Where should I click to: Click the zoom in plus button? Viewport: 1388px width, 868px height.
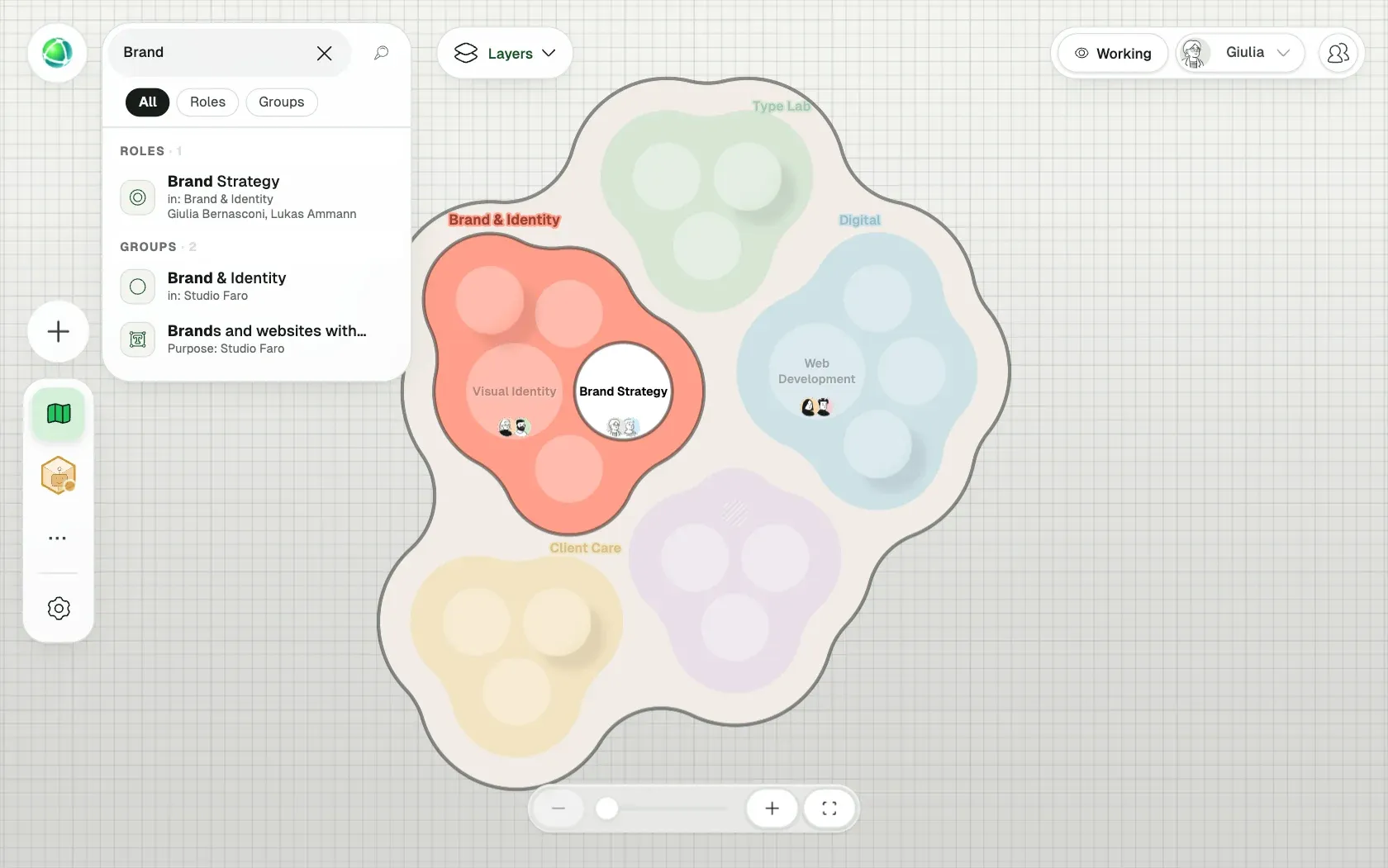(772, 809)
